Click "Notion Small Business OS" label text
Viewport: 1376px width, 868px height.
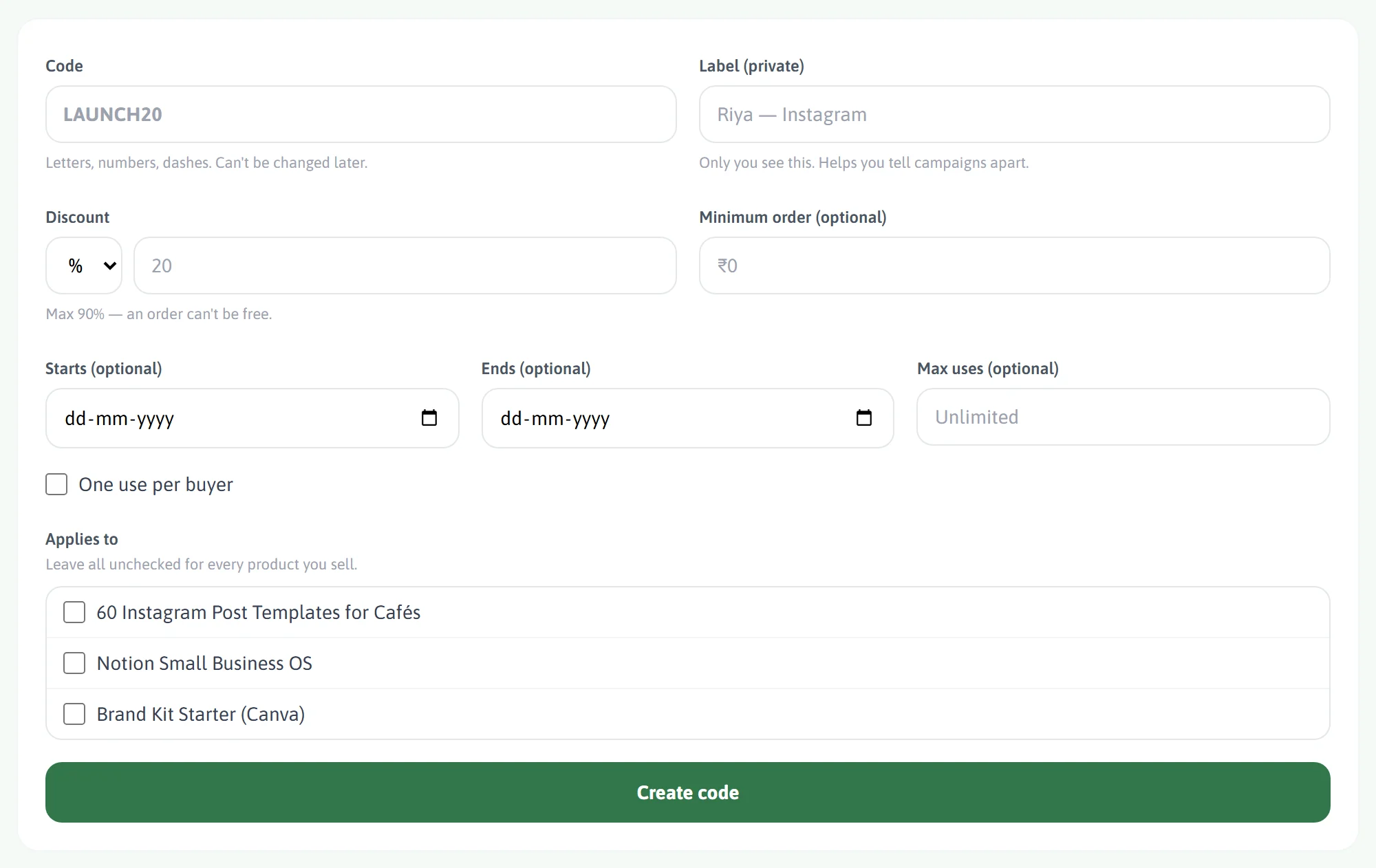(204, 663)
